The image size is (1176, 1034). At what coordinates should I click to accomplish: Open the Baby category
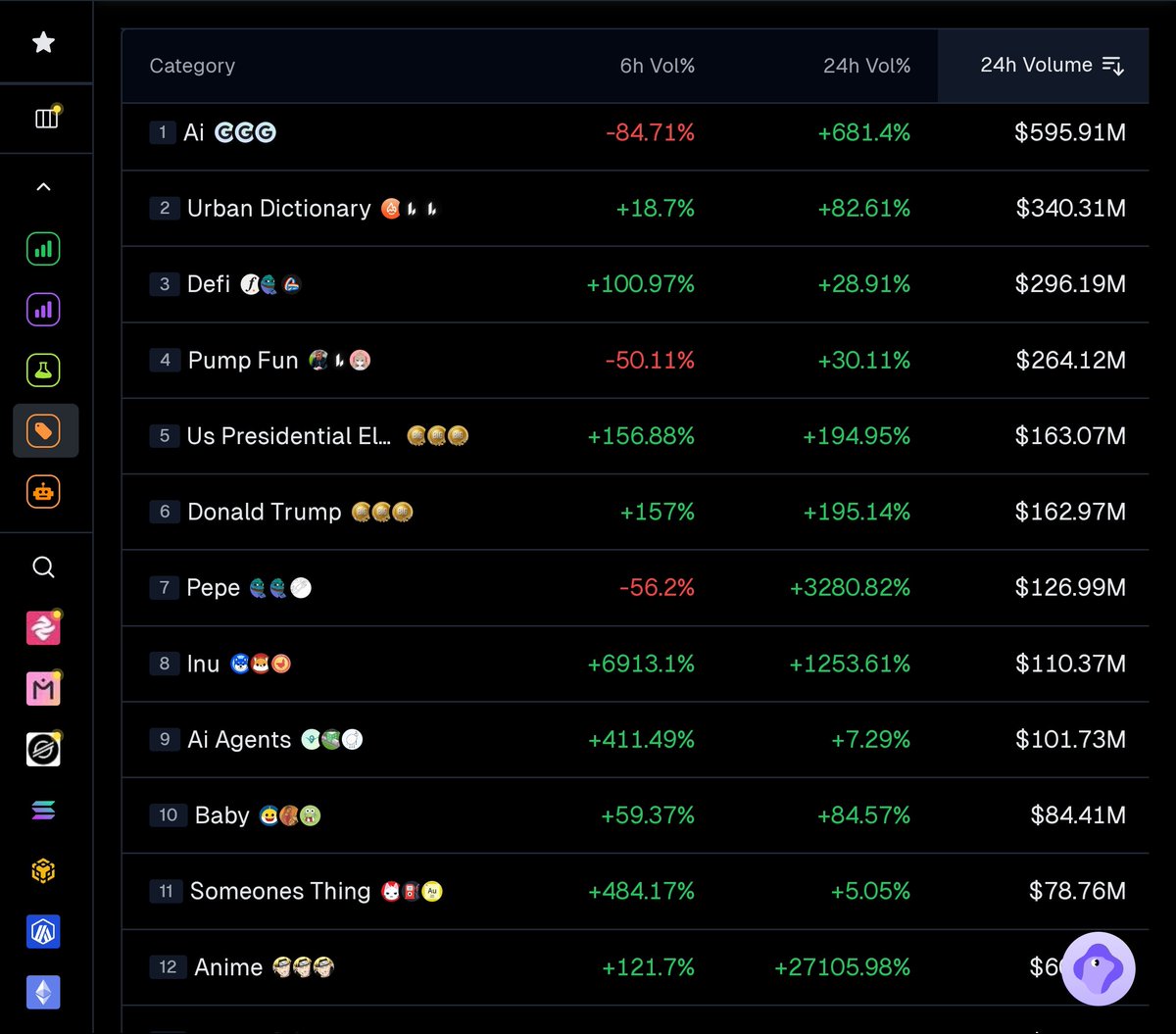coord(635,815)
